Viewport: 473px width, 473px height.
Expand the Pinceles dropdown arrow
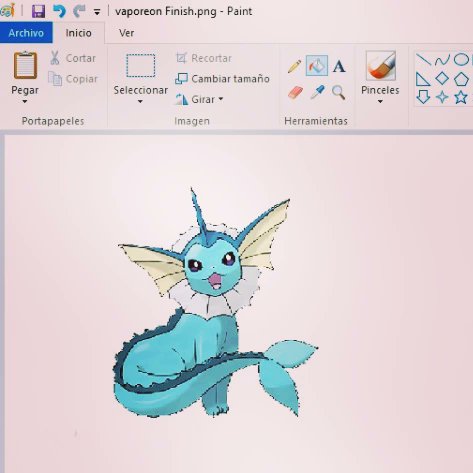(380, 101)
